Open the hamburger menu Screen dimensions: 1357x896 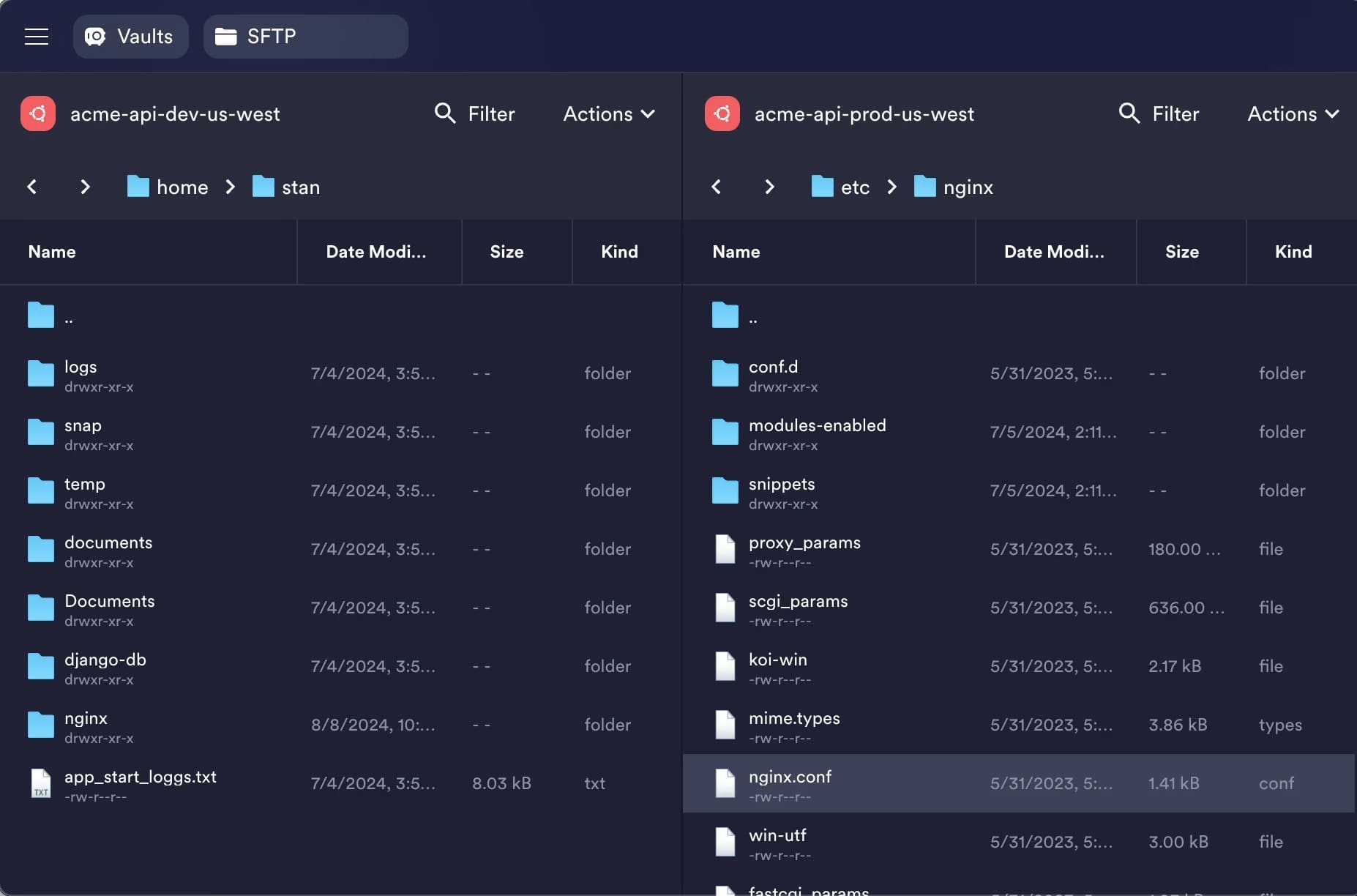click(x=37, y=37)
